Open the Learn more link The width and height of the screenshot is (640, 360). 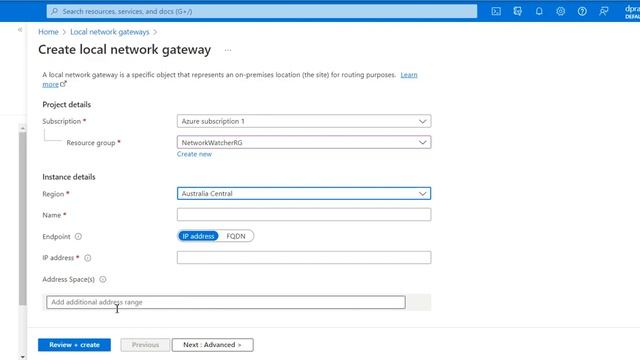[x=409, y=75]
